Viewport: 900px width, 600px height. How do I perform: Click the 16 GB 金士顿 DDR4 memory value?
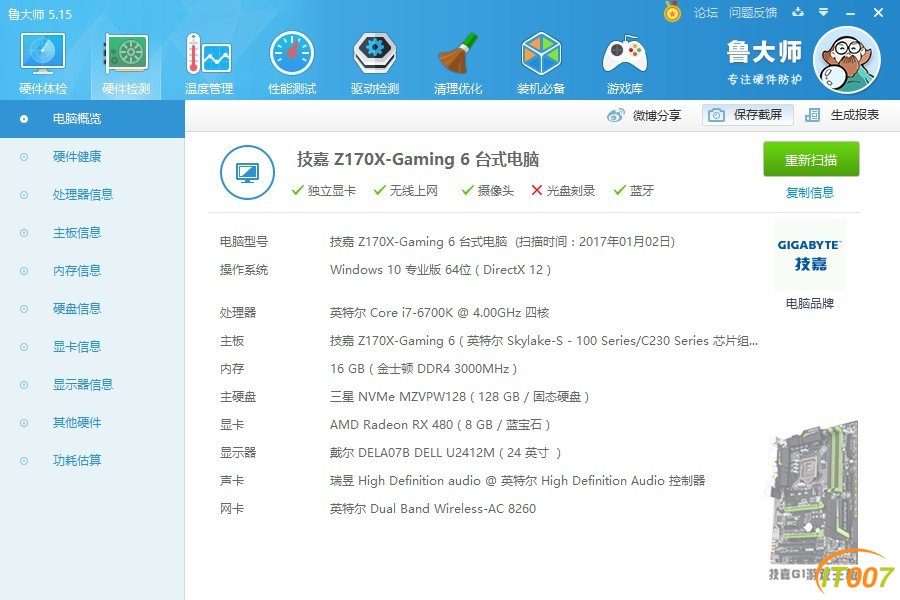pyautogui.click(x=424, y=369)
